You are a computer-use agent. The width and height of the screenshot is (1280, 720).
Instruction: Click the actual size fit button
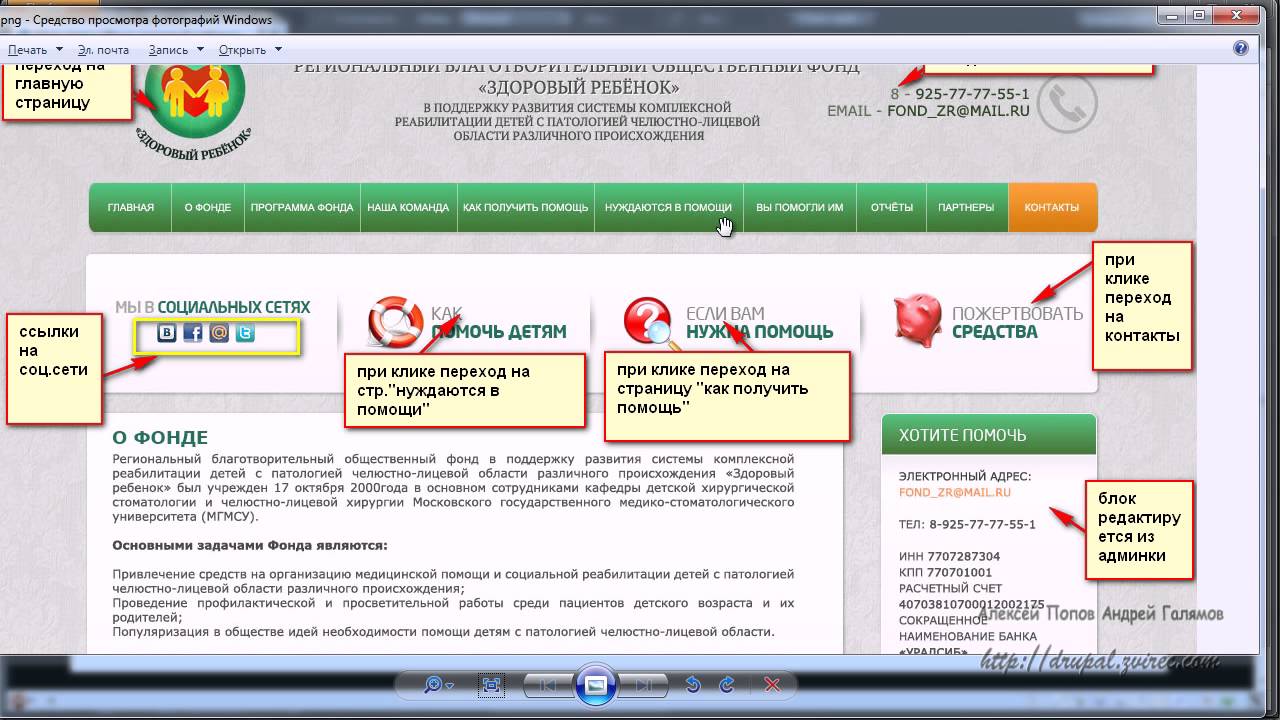pyautogui.click(x=491, y=685)
